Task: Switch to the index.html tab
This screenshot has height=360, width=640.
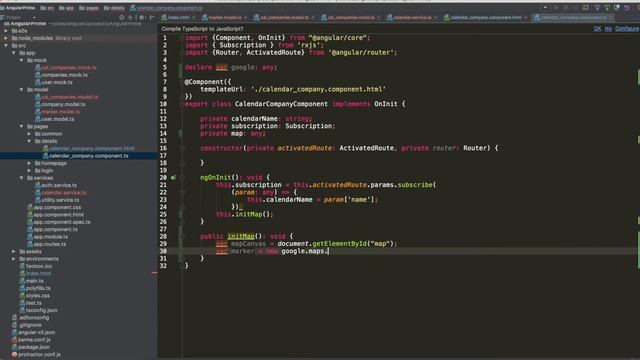Action: 178,18
